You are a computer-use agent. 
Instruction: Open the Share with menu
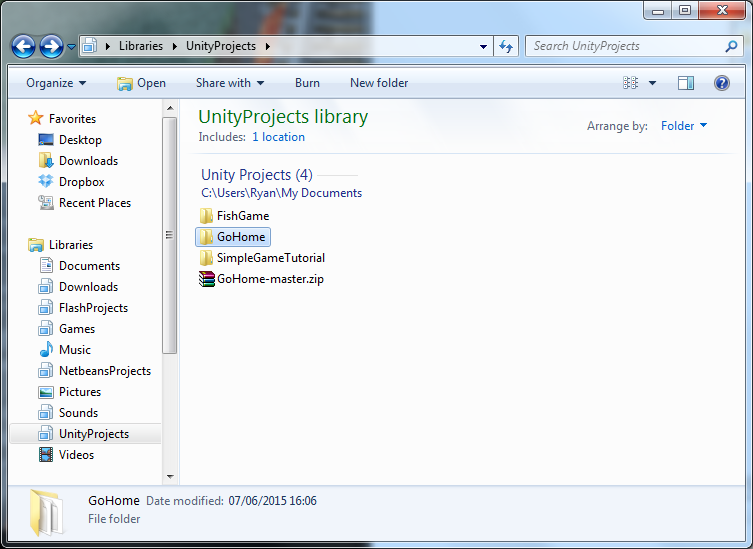pyautogui.click(x=230, y=83)
